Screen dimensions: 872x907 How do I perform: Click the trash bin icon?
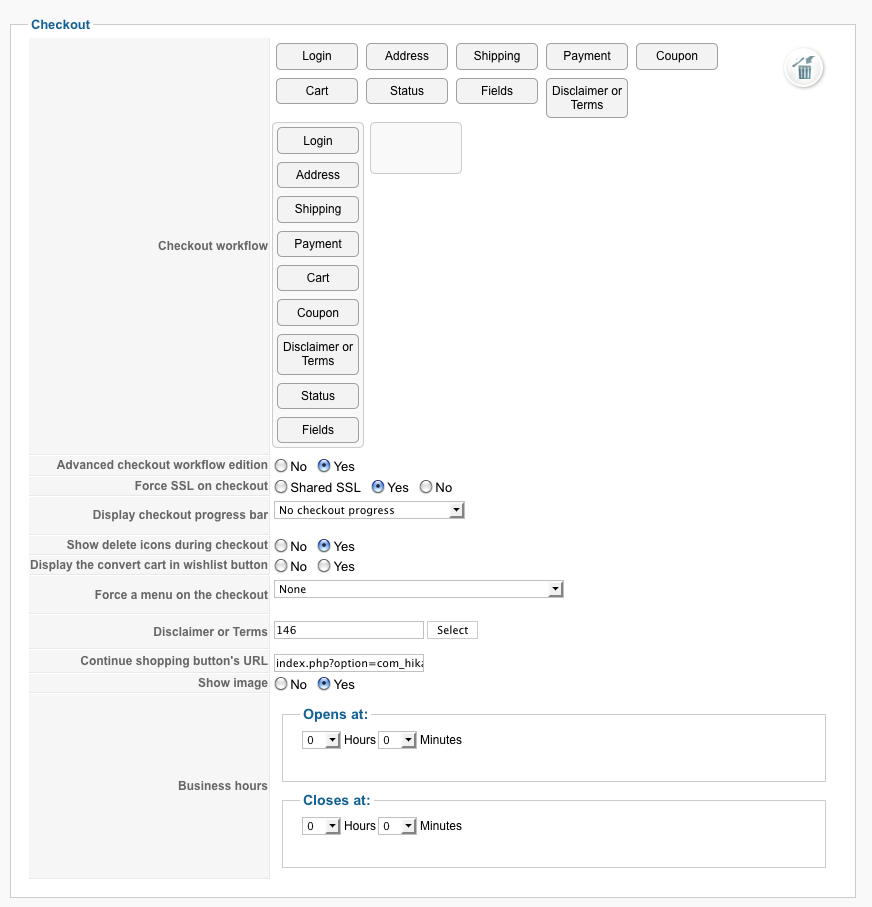point(804,68)
